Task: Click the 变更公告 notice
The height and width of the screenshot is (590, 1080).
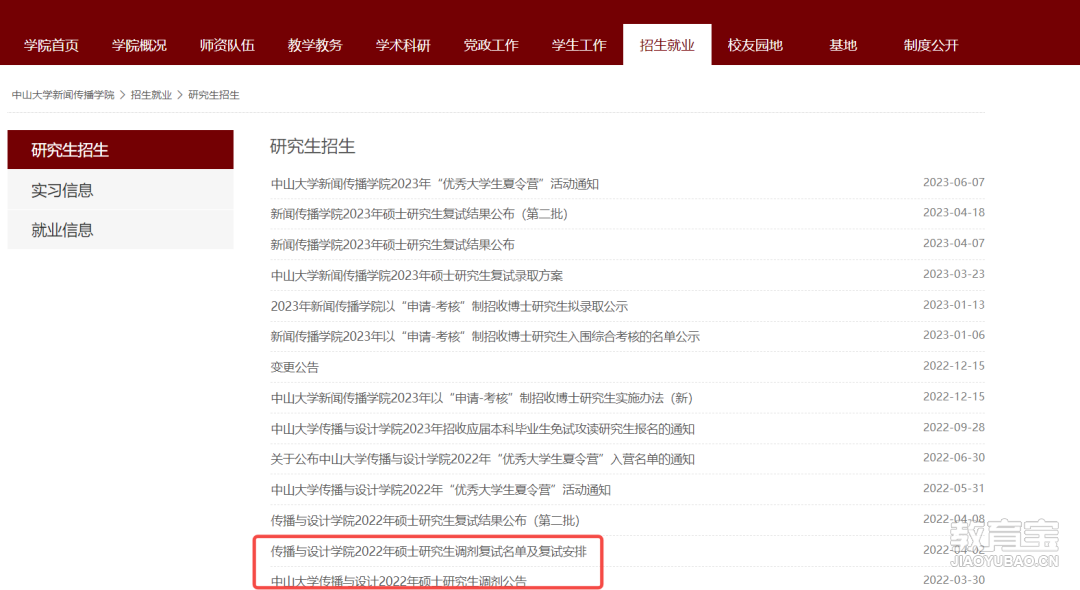Action: 295,368
